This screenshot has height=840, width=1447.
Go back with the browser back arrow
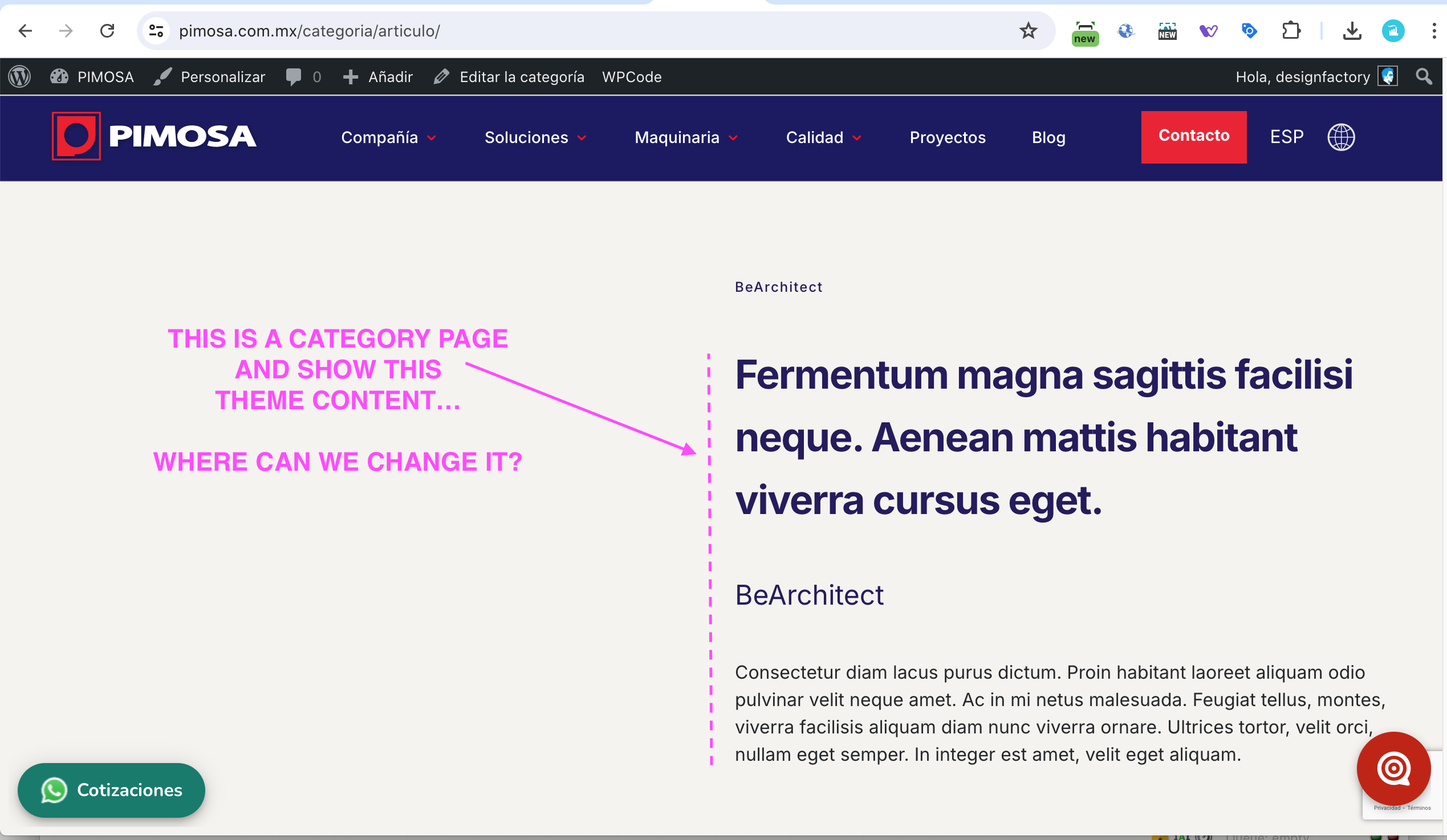(x=25, y=31)
